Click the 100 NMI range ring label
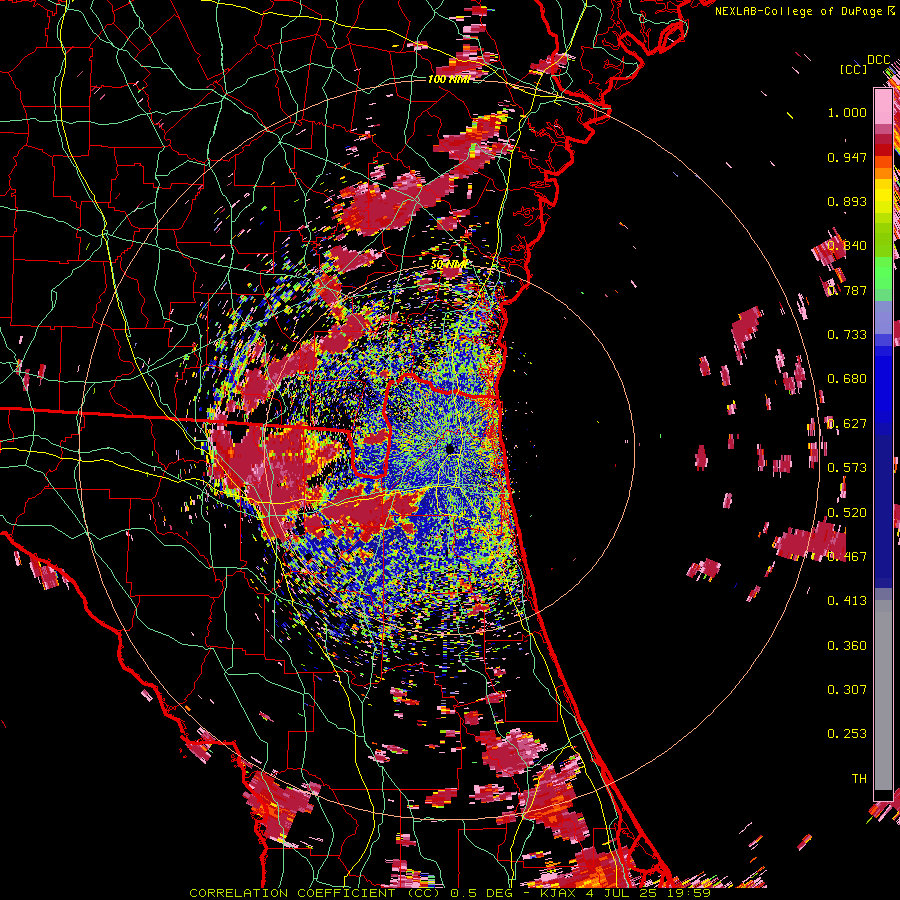Image resolution: width=900 pixels, height=900 pixels. point(449,79)
